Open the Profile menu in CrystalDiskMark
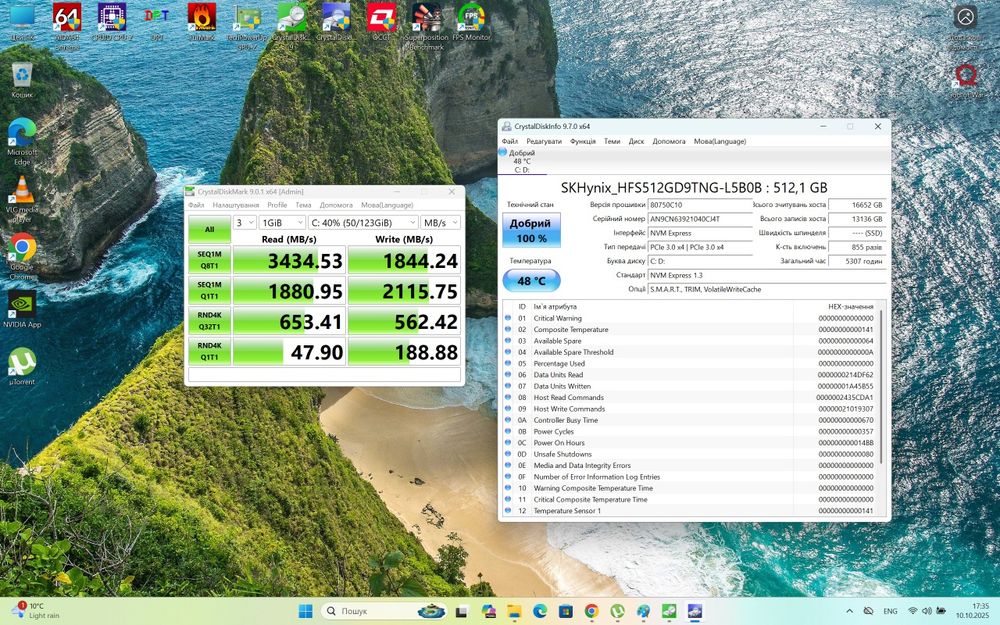 tap(277, 205)
